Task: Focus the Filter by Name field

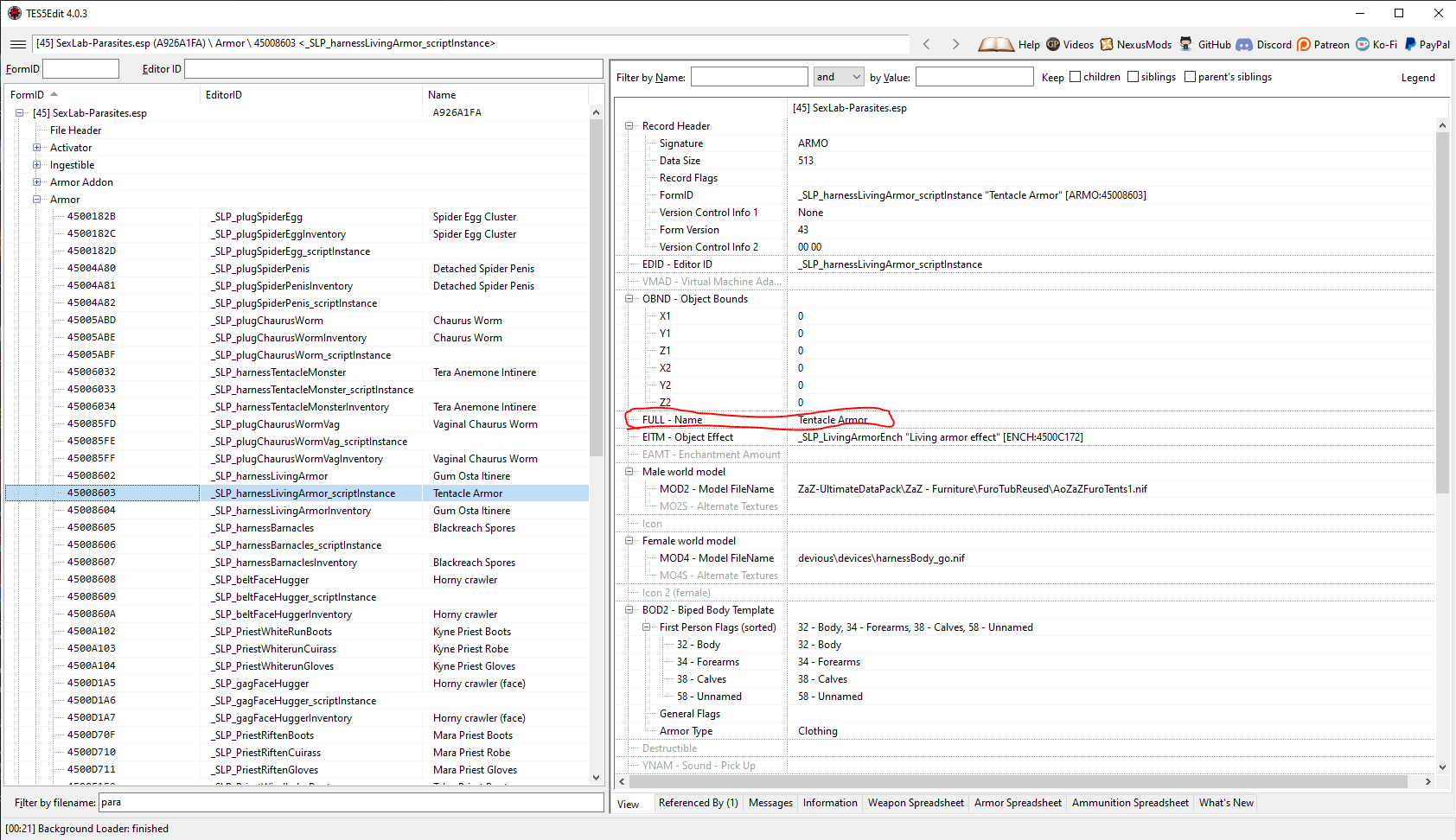Action: [749, 77]
